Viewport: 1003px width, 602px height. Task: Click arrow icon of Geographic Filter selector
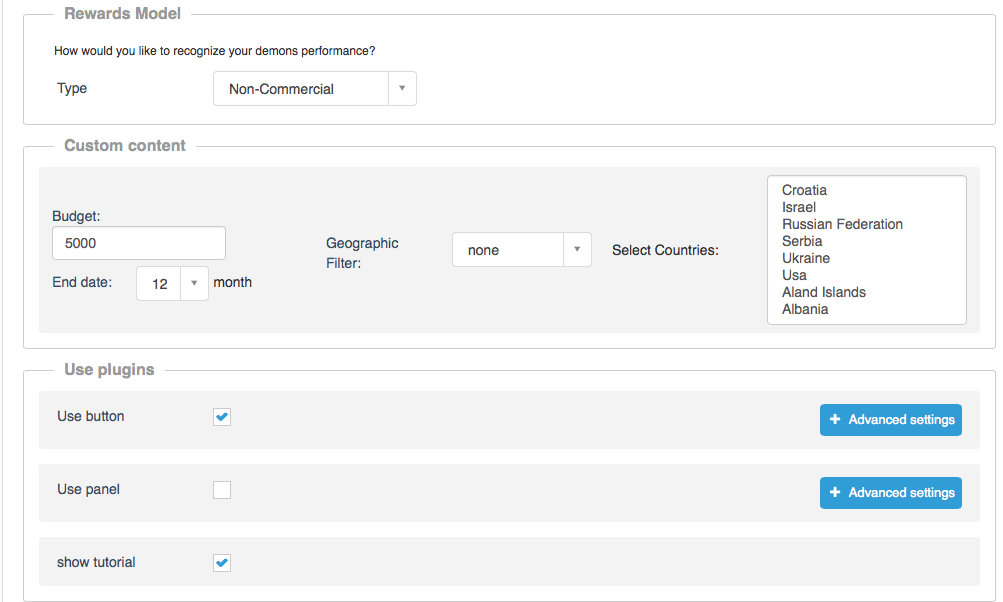[x=577, y=250]
